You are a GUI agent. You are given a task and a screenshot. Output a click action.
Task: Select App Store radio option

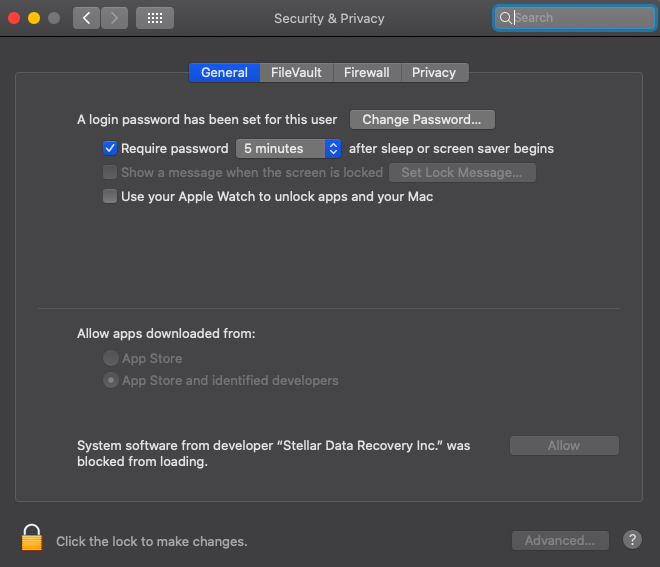pos(111,358)
